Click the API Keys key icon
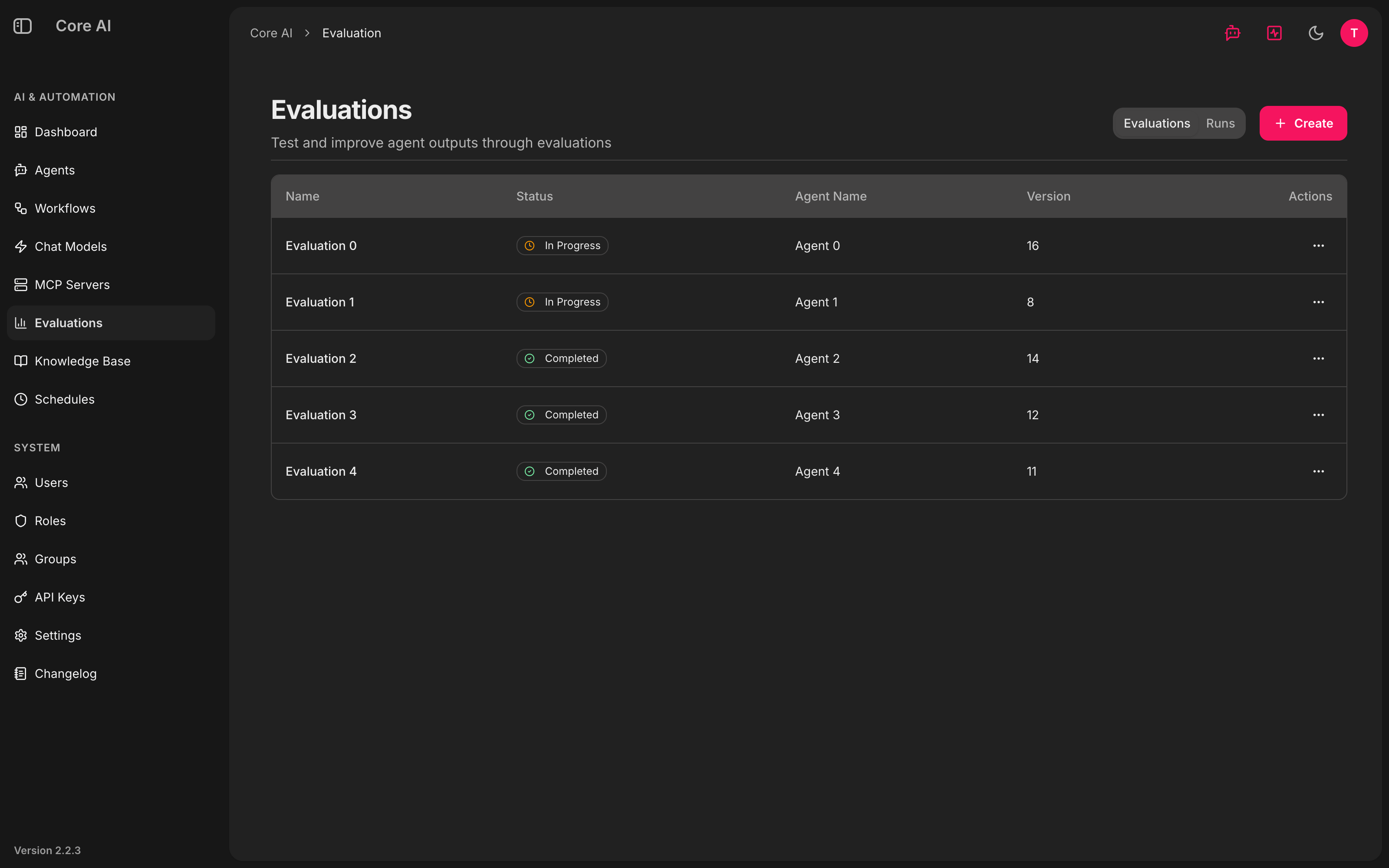The image size is (1389, 868). (x=21, y=597)
